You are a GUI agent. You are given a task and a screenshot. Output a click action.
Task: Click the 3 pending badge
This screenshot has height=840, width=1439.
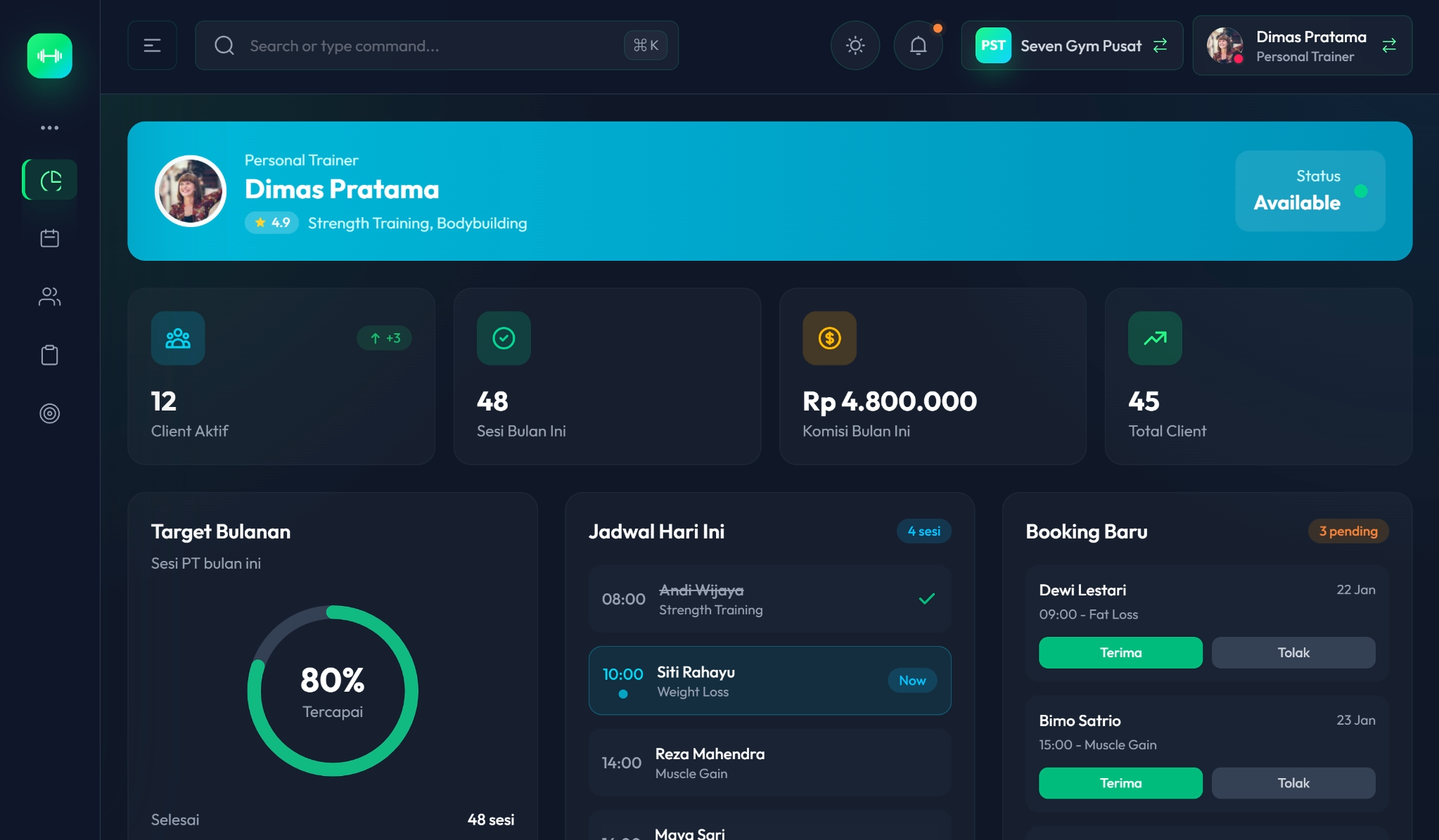1348,531
